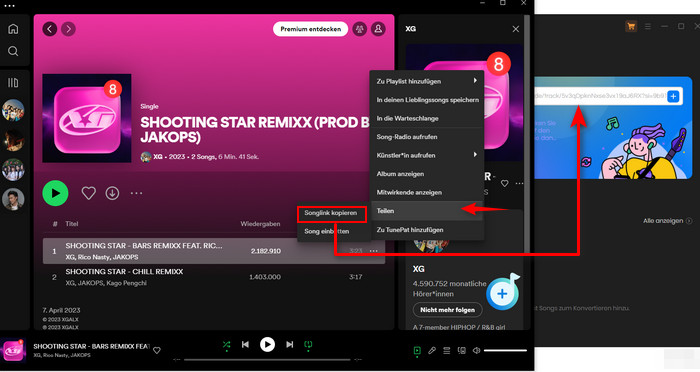Open more options dots in right panel
The image size is (700, 372).
[519, 183]
